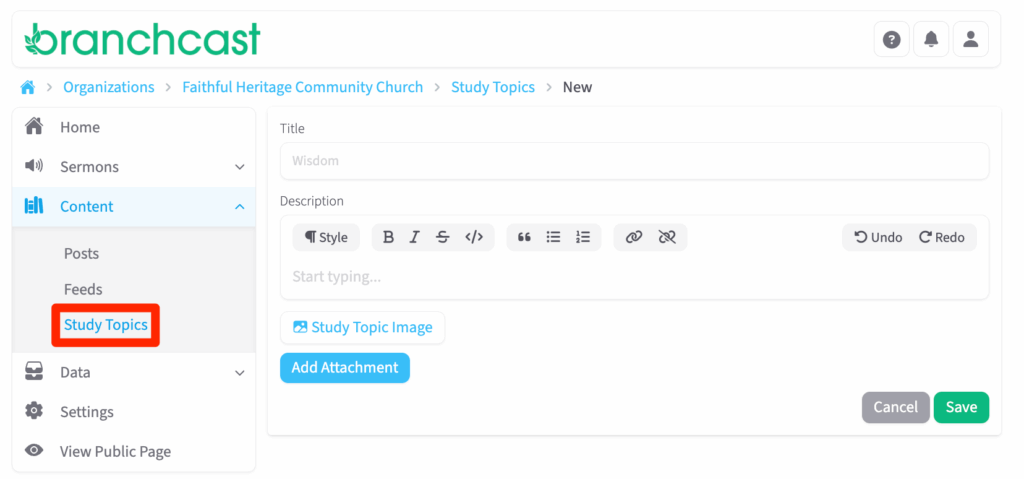
Task: Remove link using the unlink icon
Action: coord(667,237)
